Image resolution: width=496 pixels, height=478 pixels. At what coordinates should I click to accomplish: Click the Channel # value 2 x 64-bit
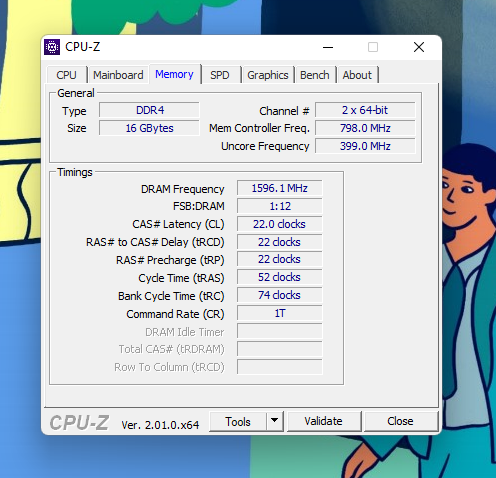(x=365, y=110)
